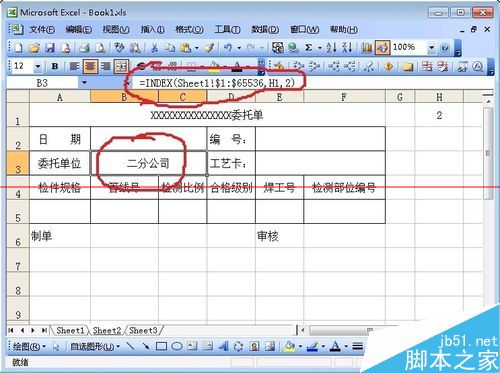This screenshot has height=373, width=500.
Task: Toggle right text alignment
Action: (106, 66)
